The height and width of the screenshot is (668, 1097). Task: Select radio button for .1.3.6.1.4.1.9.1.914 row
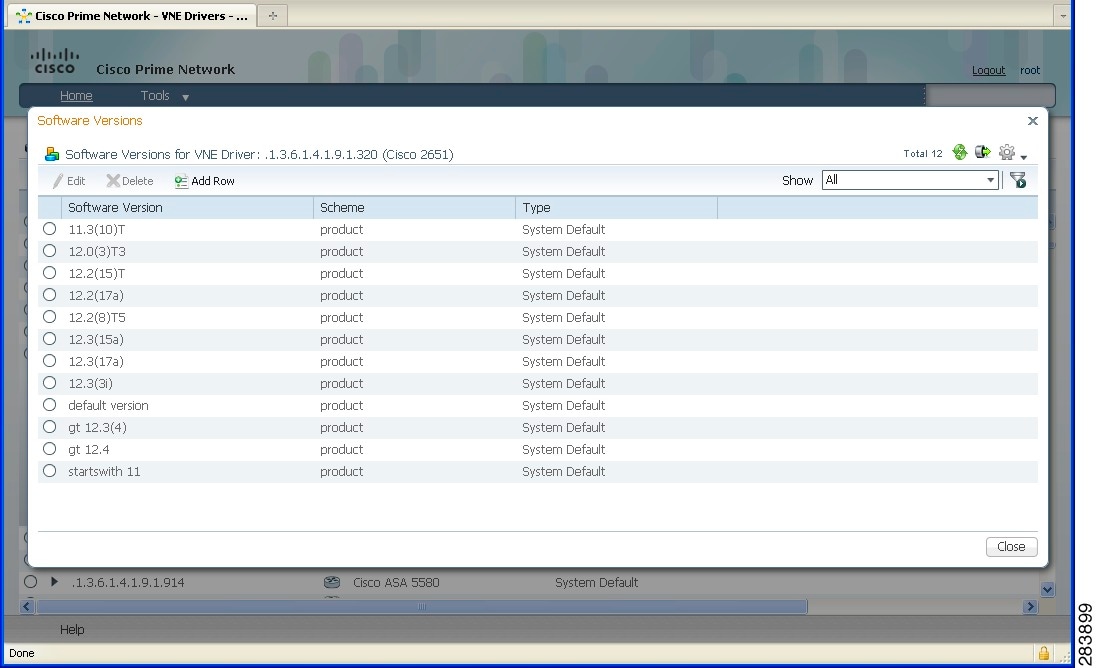pos(30,581)
